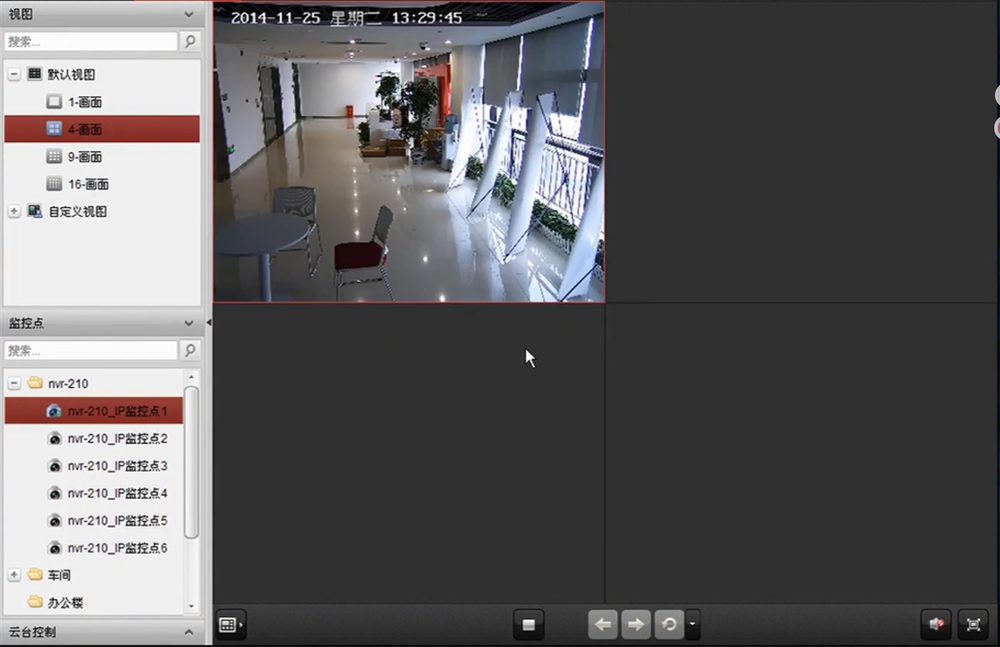Image resolution: width=1000 pixels, height=647 pixels.
Task: Go to the previous page arrow
Action: (602, 625)
